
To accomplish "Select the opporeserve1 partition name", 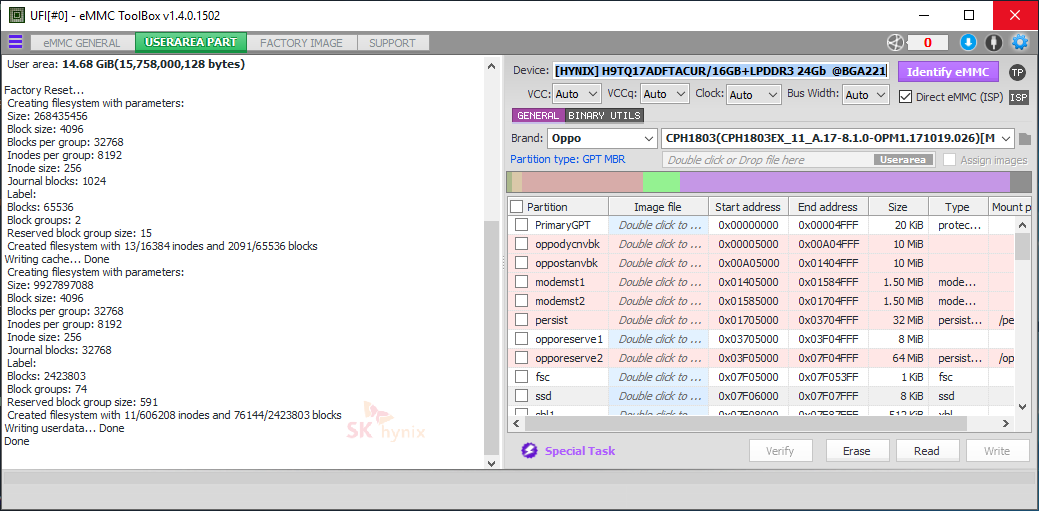I will pos(569,339).
